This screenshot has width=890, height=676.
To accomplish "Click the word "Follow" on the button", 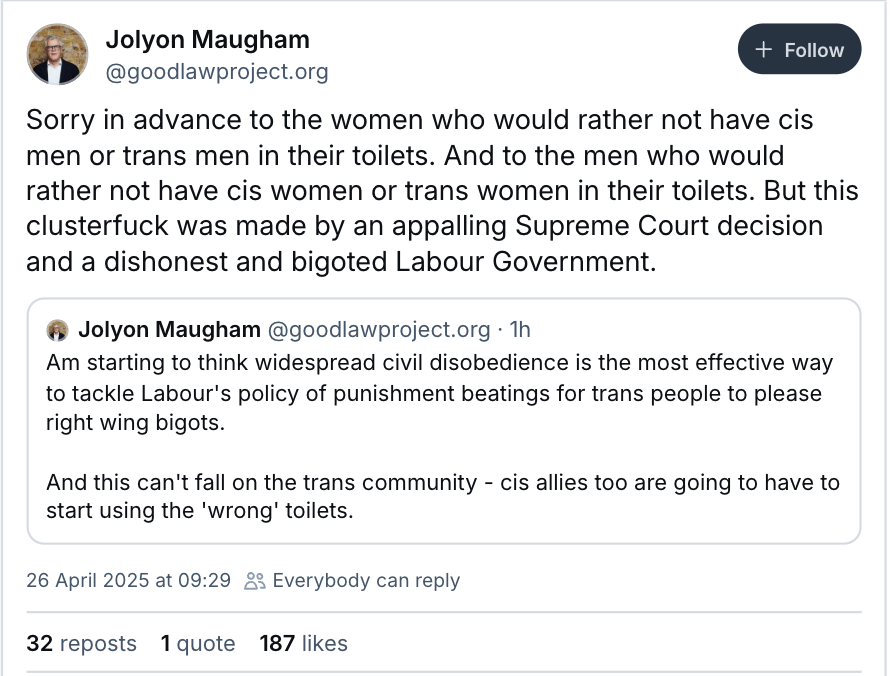I will (814, 50).
